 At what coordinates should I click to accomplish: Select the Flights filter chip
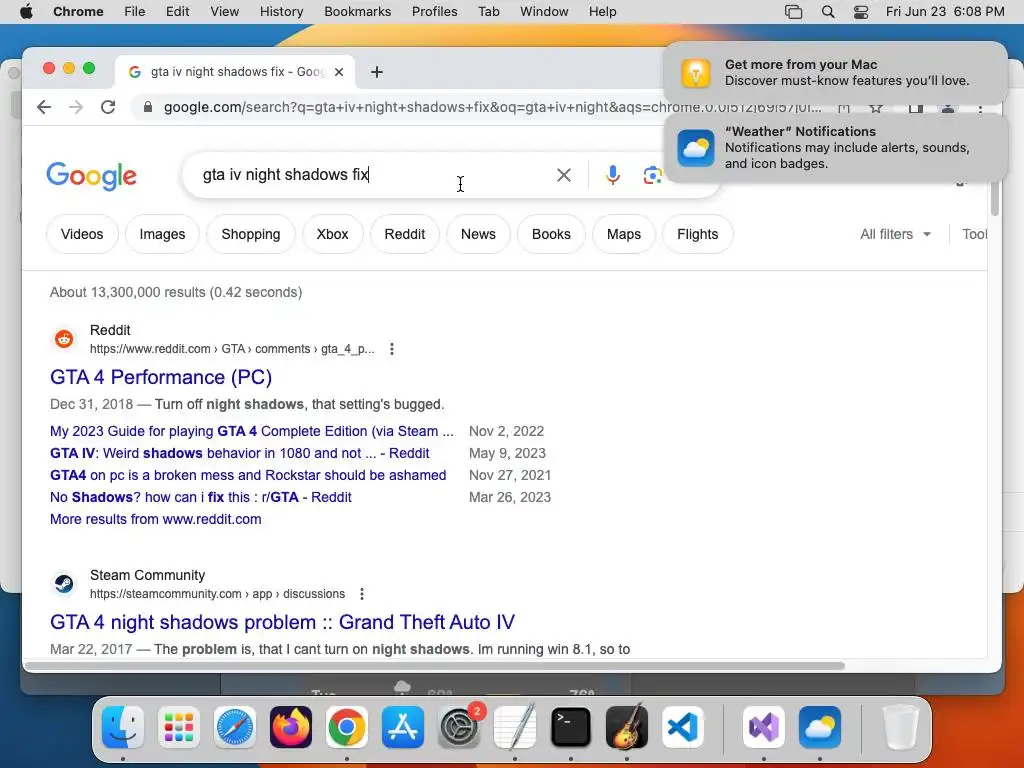697,234
